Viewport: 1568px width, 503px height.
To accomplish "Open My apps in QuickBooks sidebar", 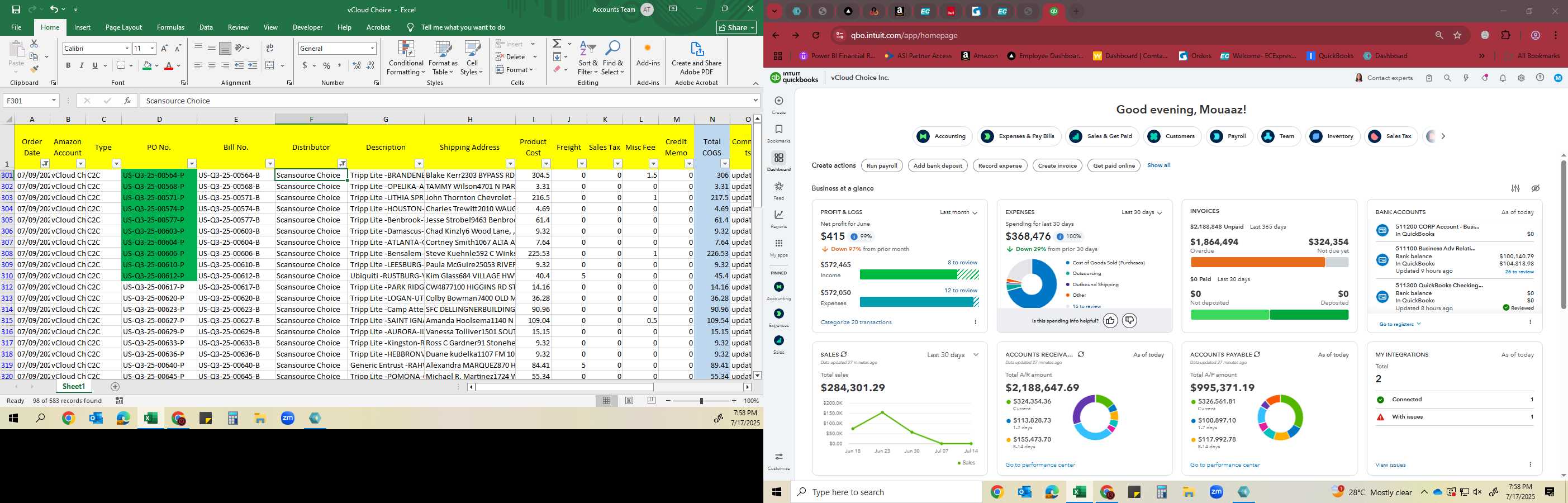I will (x=778, y=247).
